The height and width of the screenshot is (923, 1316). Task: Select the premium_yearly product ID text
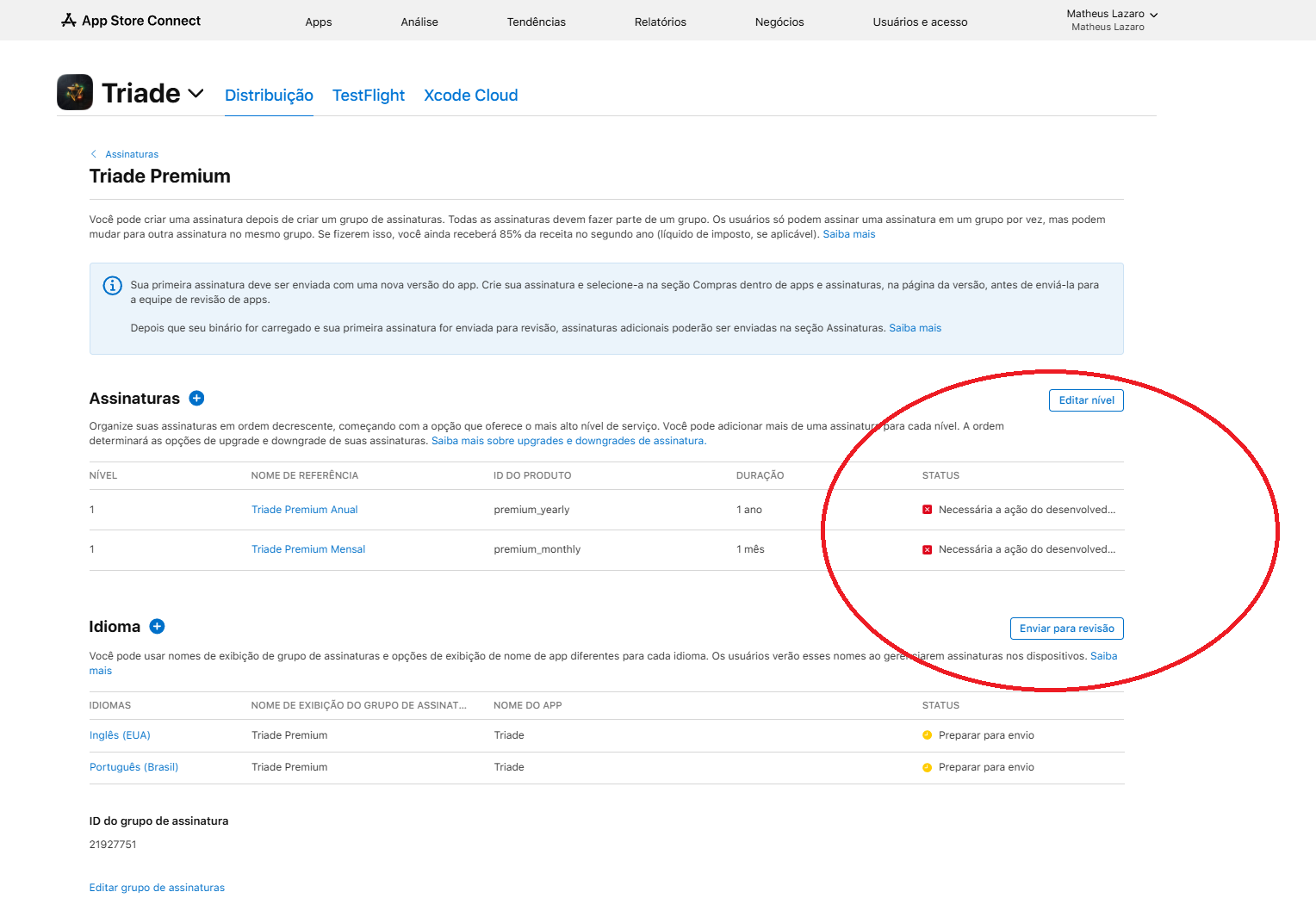tap(531, 510)
